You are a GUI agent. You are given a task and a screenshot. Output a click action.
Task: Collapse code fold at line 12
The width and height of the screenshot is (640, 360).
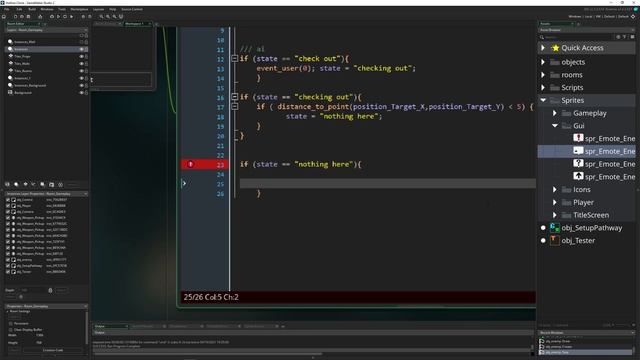(235, 58)
